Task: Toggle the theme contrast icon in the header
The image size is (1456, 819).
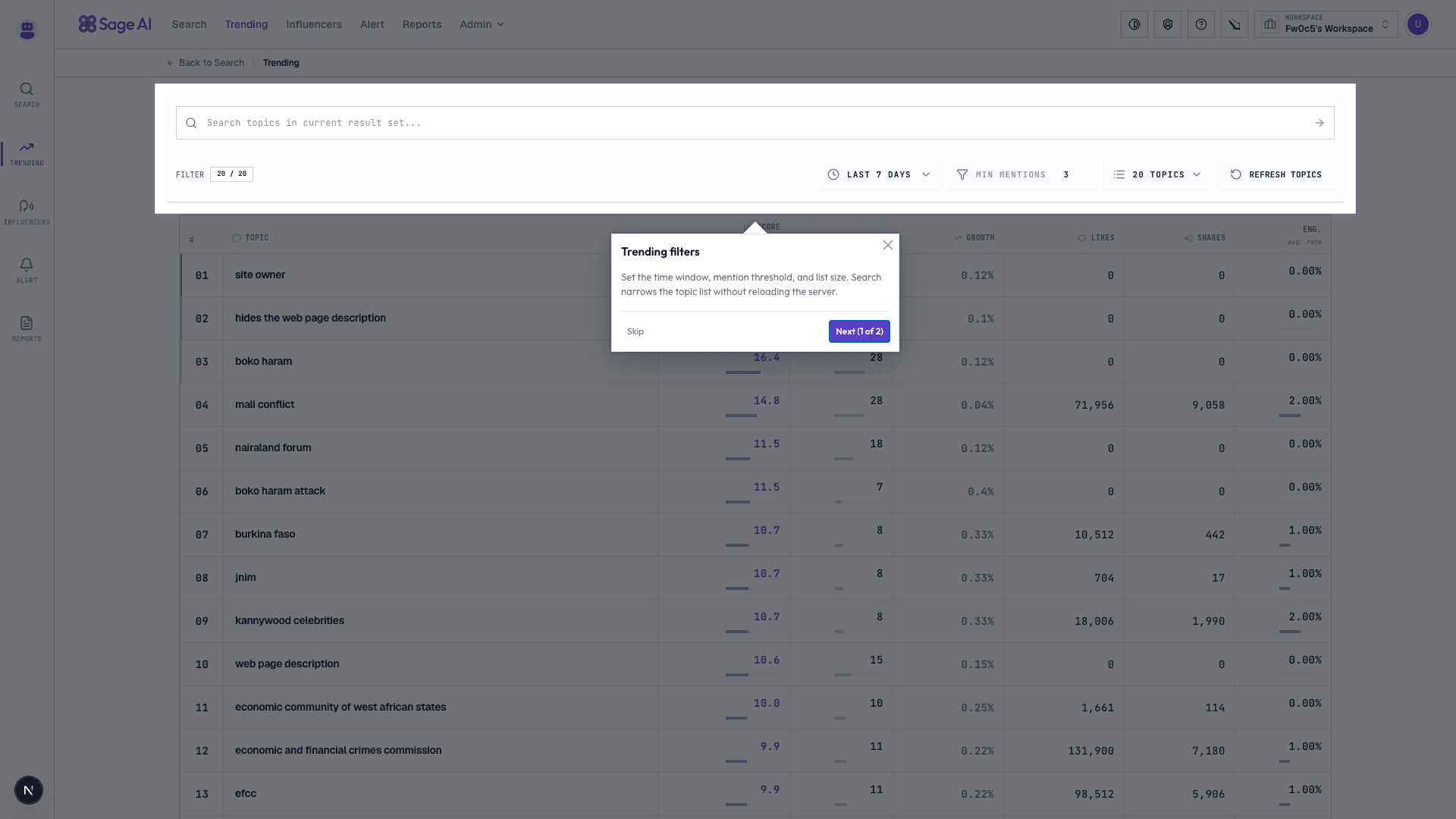Action: click(1134, 24)
